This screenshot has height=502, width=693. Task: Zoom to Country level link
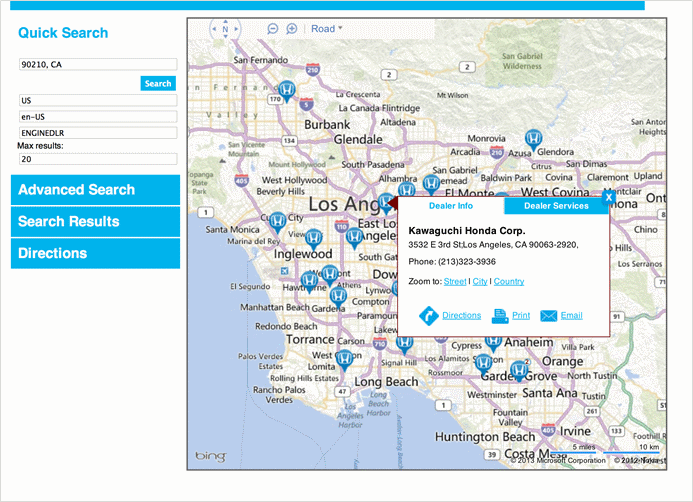coord(509,282)
